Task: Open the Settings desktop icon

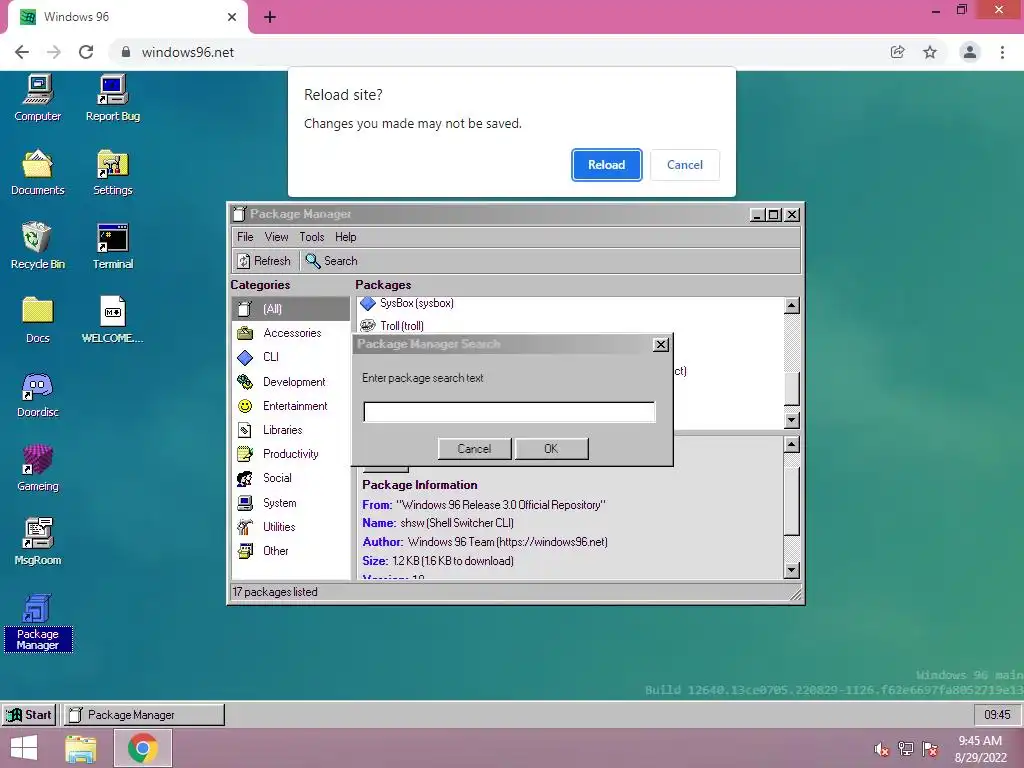Action: [113, 172]
